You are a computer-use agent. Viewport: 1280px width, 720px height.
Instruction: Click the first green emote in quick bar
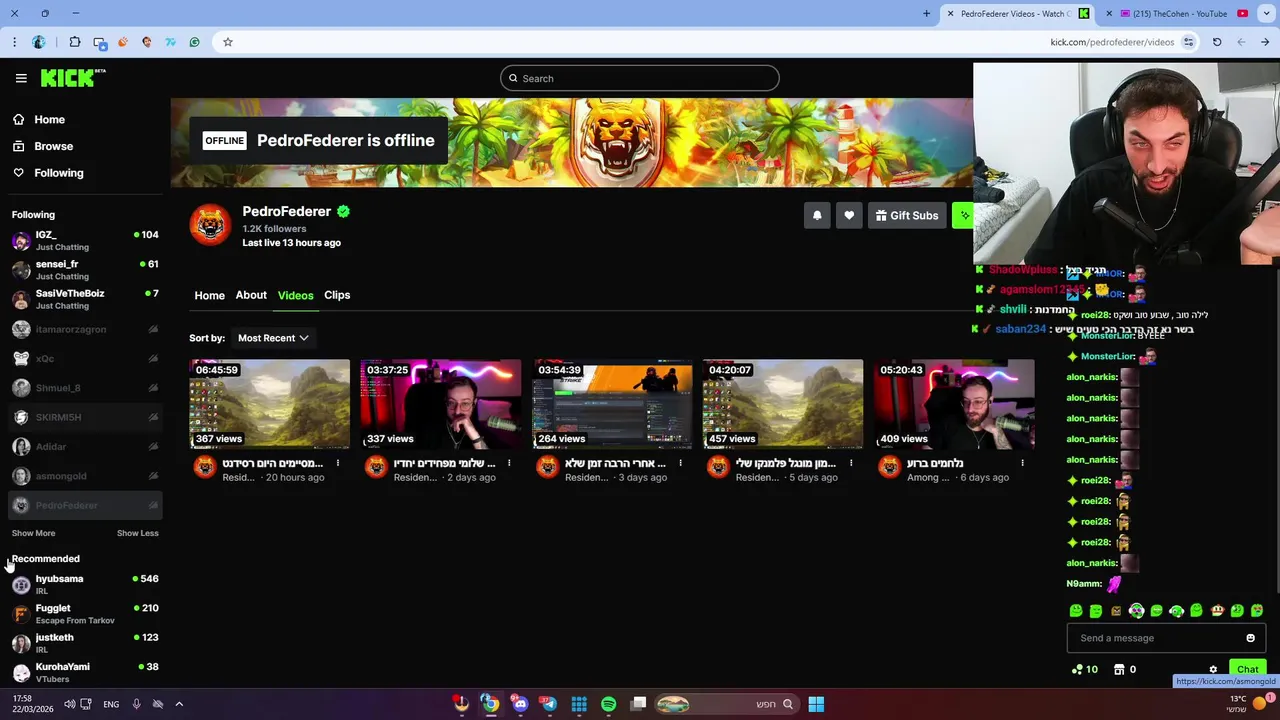1076,610
